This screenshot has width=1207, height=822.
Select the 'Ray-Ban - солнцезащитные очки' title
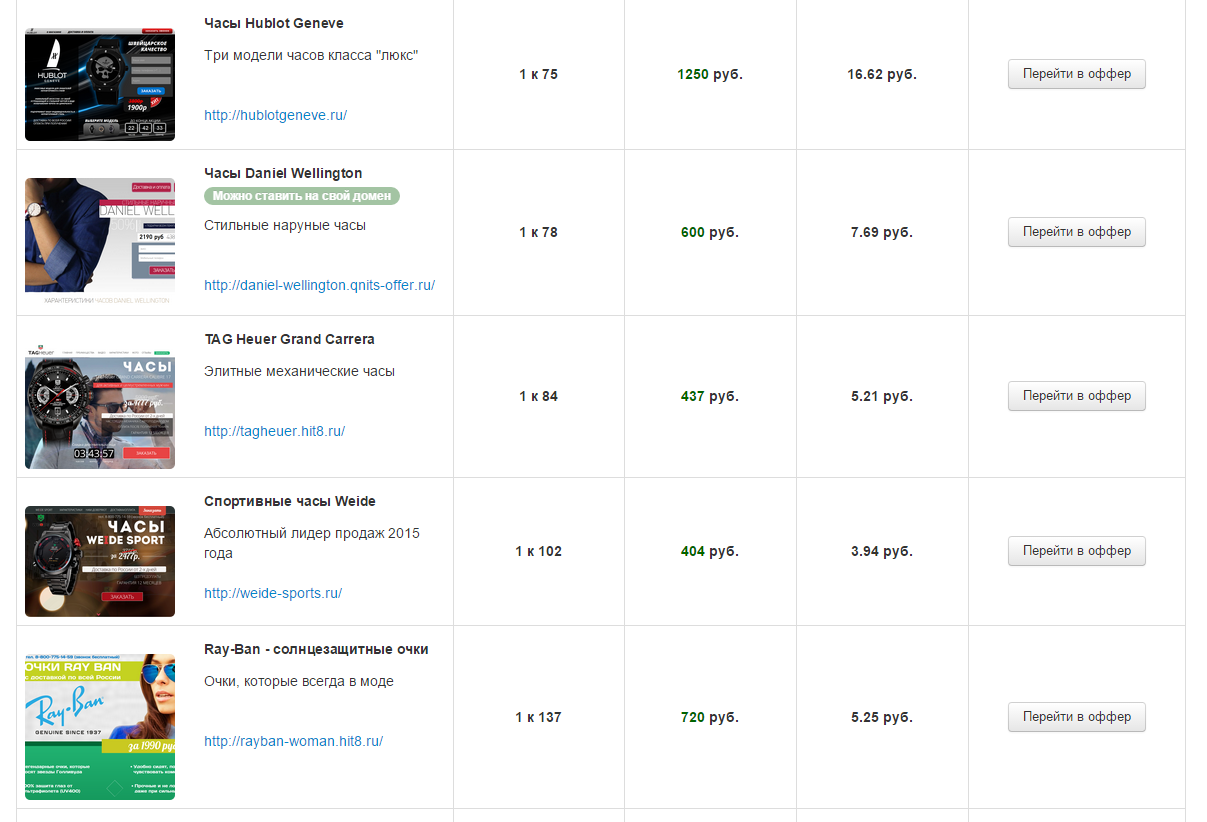316,649
